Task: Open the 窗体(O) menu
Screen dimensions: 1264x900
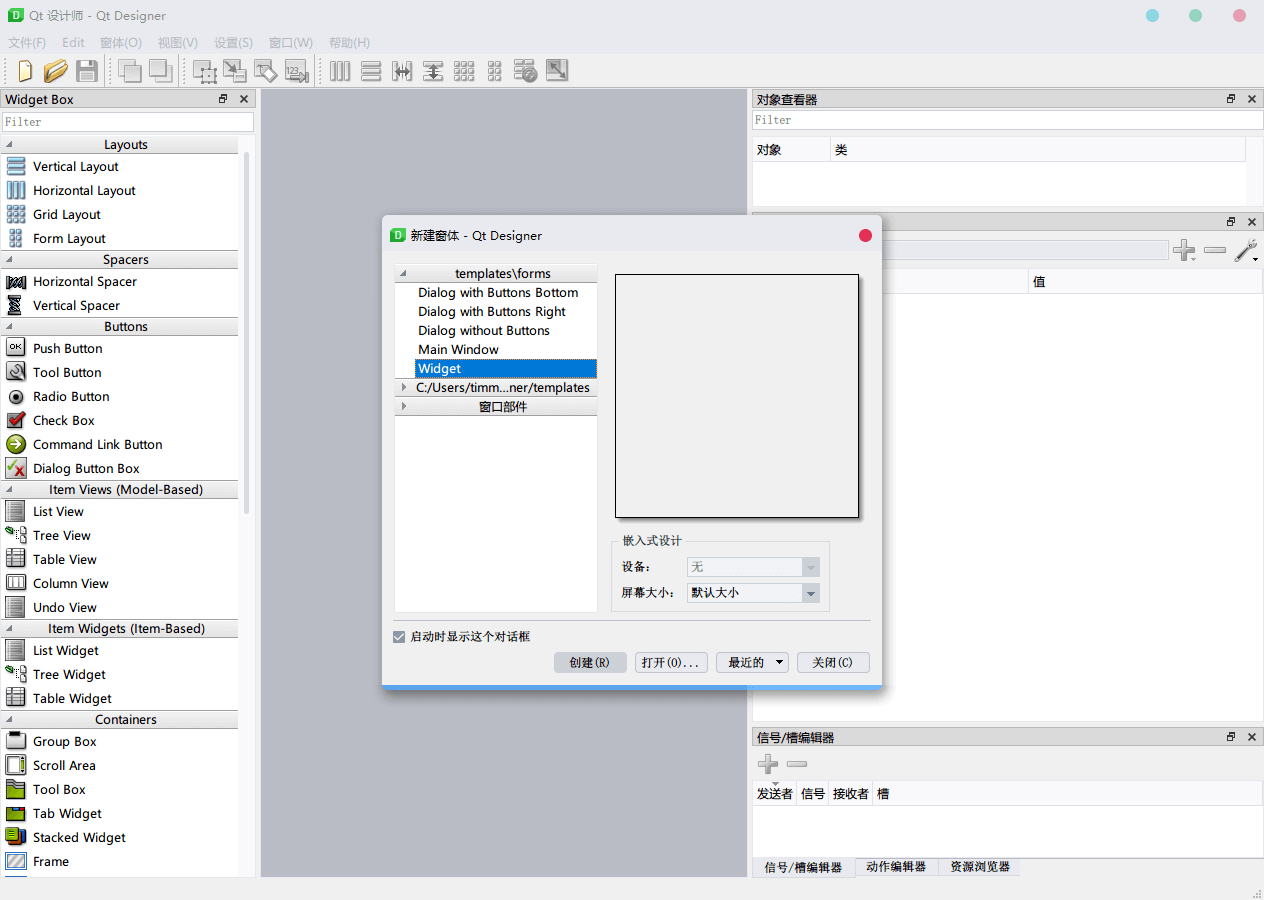Action: 121,42
